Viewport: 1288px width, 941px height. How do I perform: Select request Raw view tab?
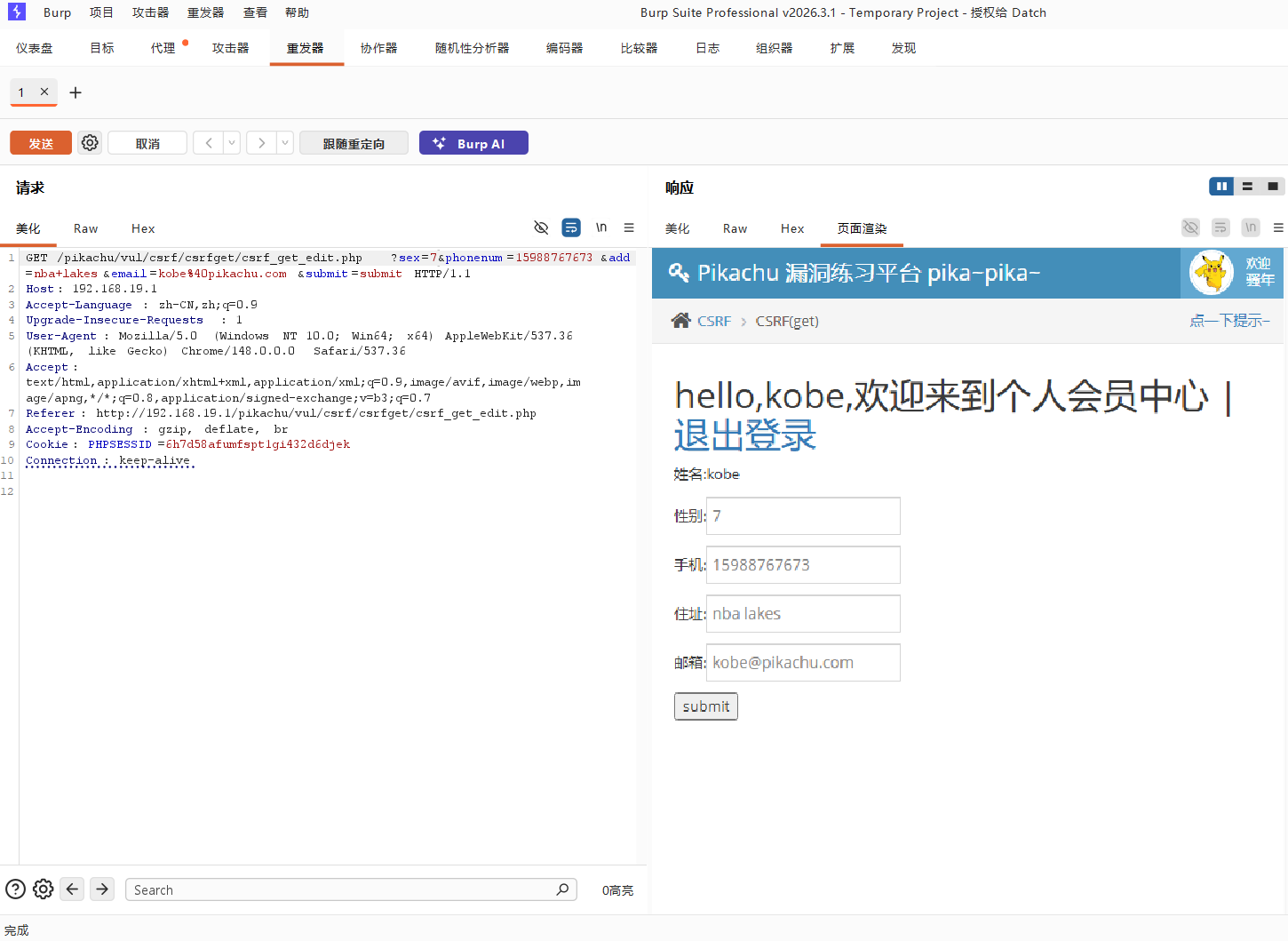(x=85, y=228)
